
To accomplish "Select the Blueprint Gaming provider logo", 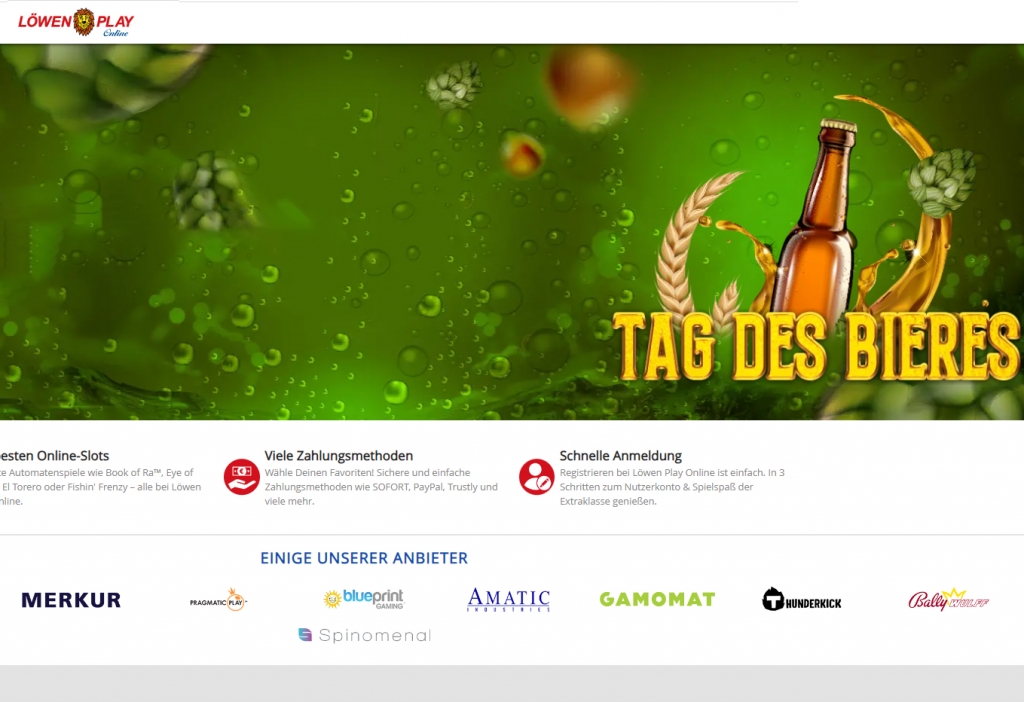I will point(366,598).
